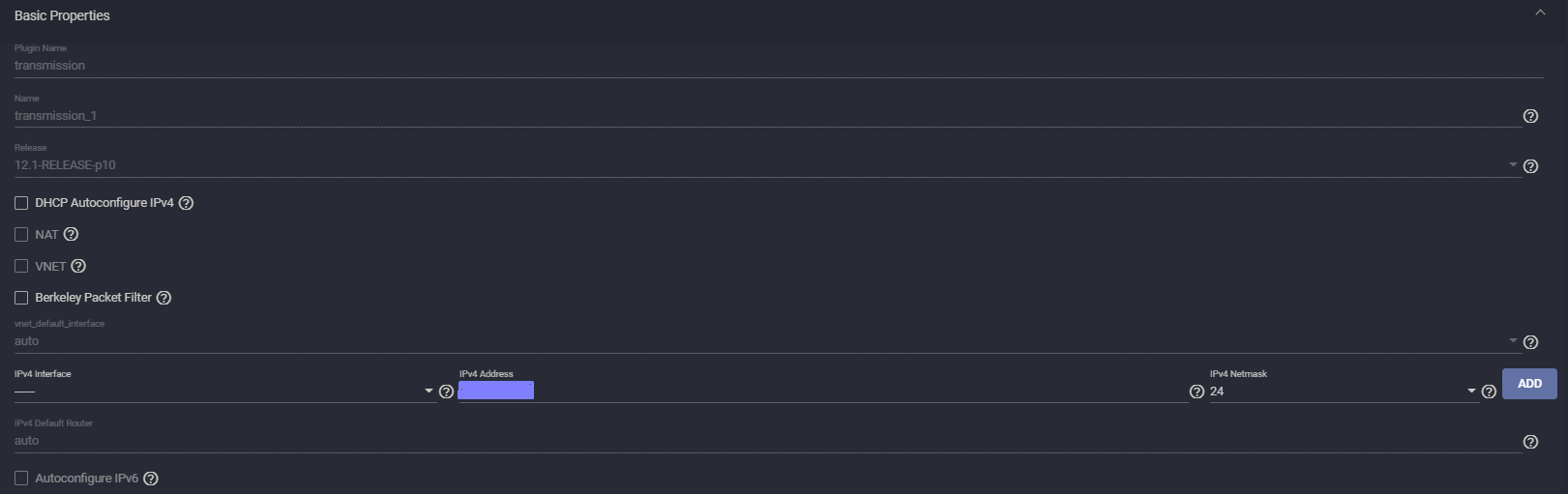The width and height of the screenshot is (1568, 494).
Task: Open IPv4 Default Router help icon
Action: click(1530, 442)
